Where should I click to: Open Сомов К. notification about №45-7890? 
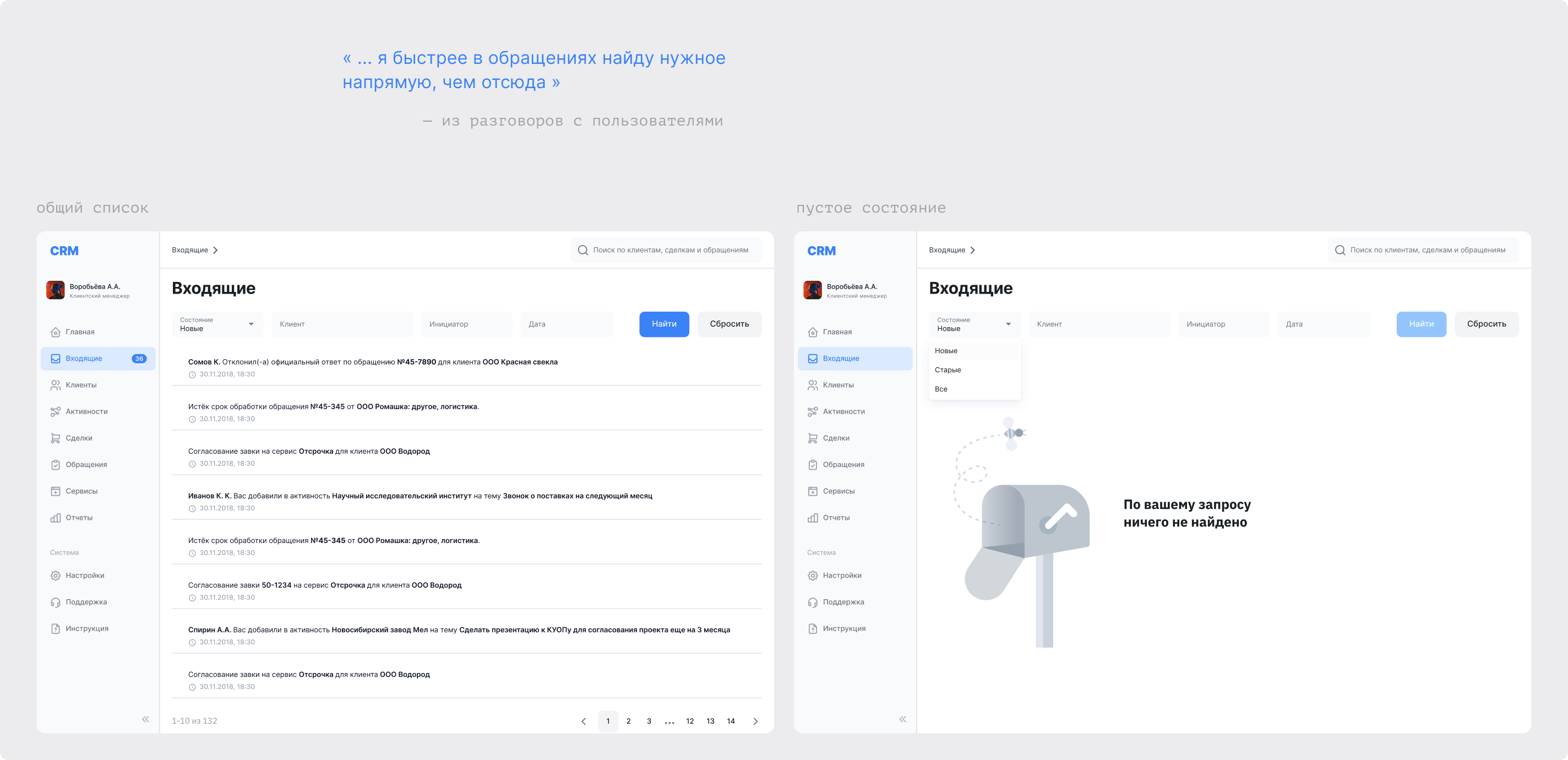pyautogui.click(x=466, y=367)
